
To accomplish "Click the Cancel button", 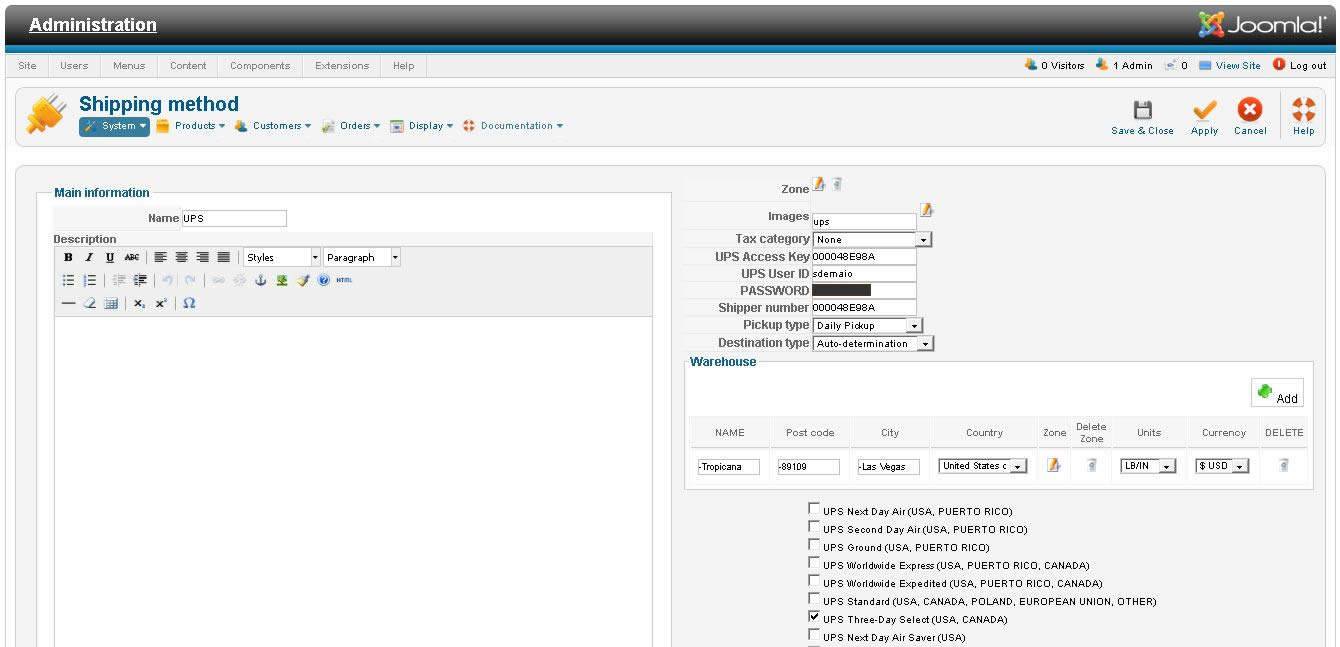I will click(x=1250, y=117).
